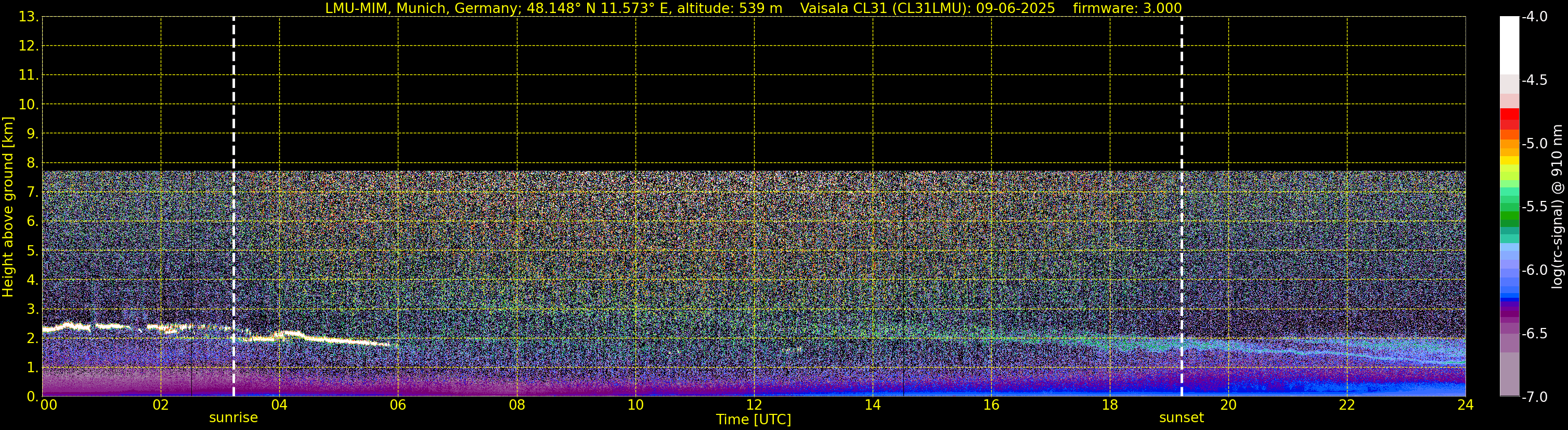Click the colorbar tick label -6.5

pos(1535,333)
